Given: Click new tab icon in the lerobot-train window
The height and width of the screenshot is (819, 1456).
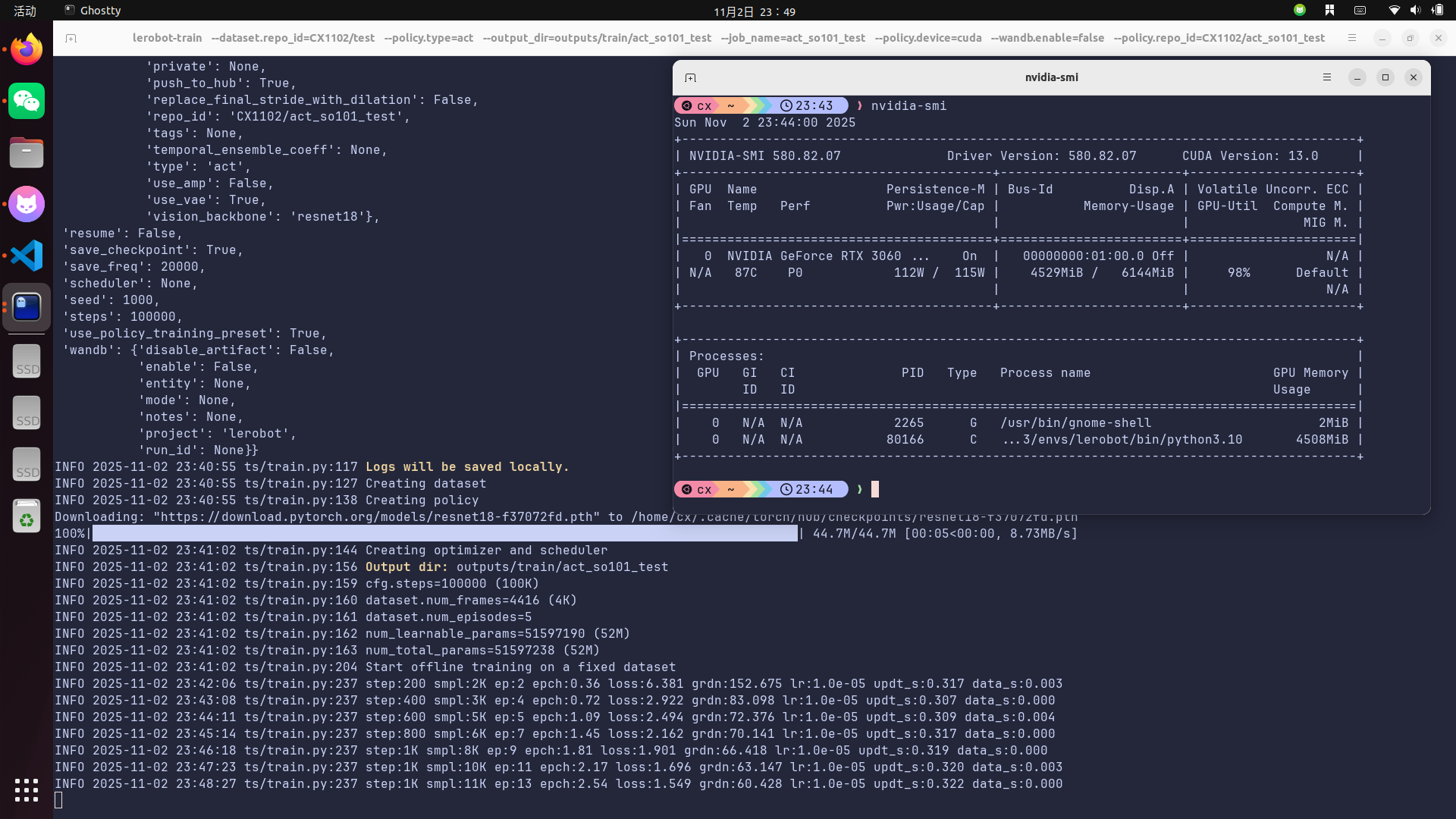Looking at the screenshot, I should [x=71, y=38].
